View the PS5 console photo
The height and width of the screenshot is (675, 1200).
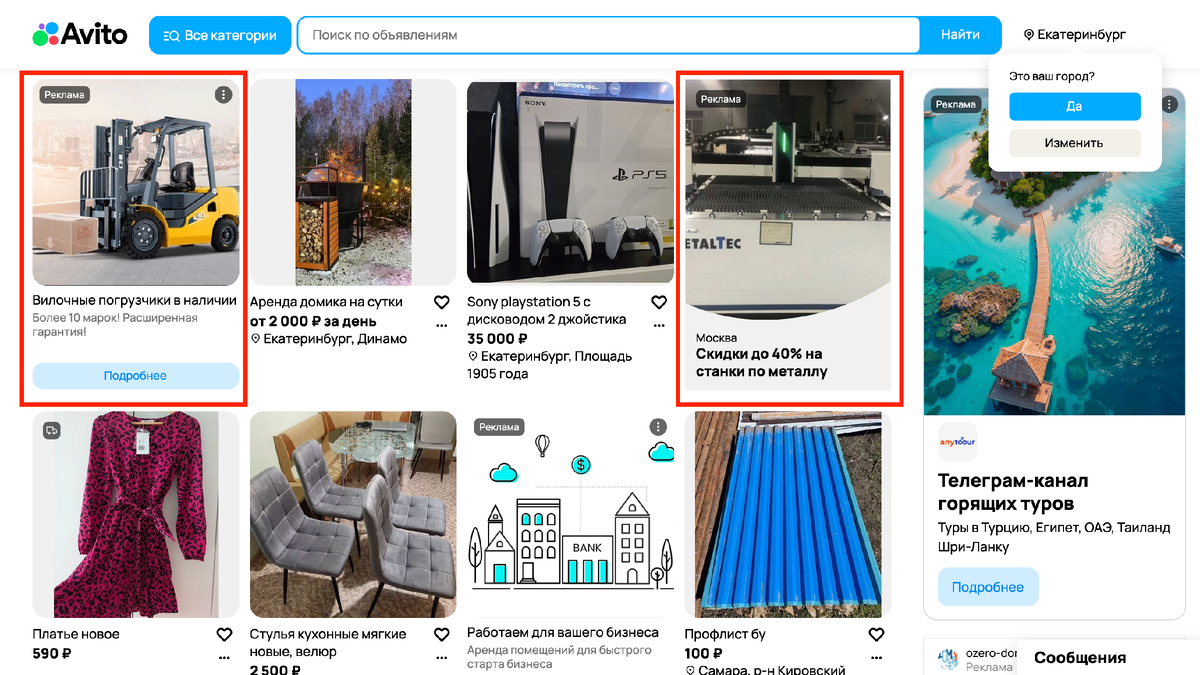pyautogui.click(x=570, y=183)
